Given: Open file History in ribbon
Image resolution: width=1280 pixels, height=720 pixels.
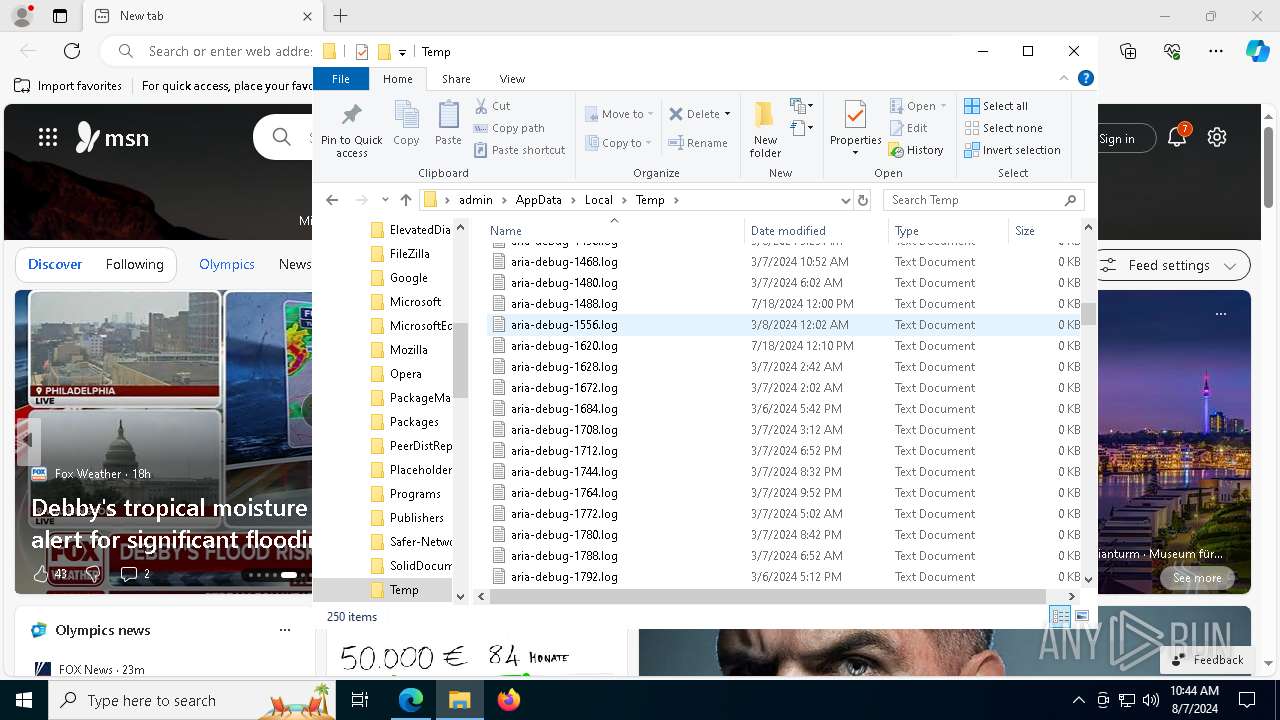Looking at the screenshot, I should 916,150.
